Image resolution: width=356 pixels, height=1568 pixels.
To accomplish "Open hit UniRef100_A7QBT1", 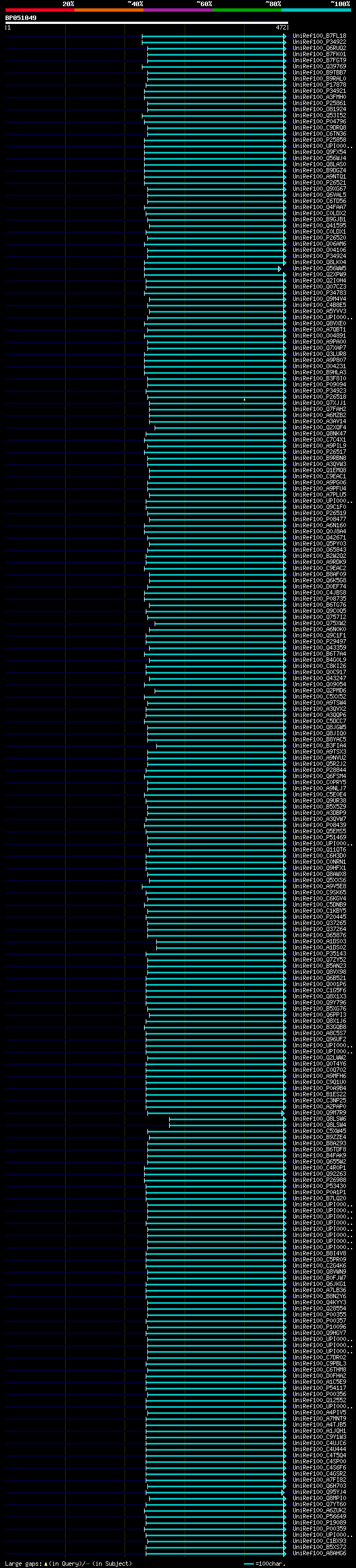I will click(319, 329).
